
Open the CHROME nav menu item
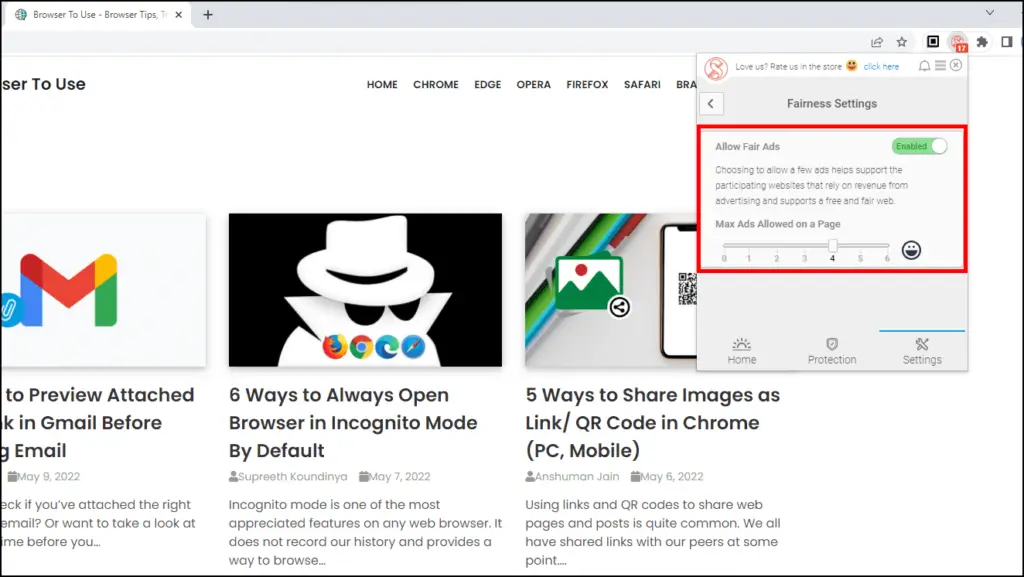tap(436, 84)
